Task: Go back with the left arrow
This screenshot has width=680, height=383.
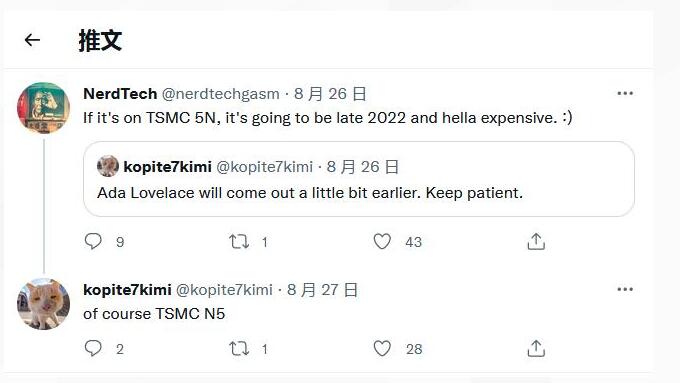Action: (x=32, y=40)
